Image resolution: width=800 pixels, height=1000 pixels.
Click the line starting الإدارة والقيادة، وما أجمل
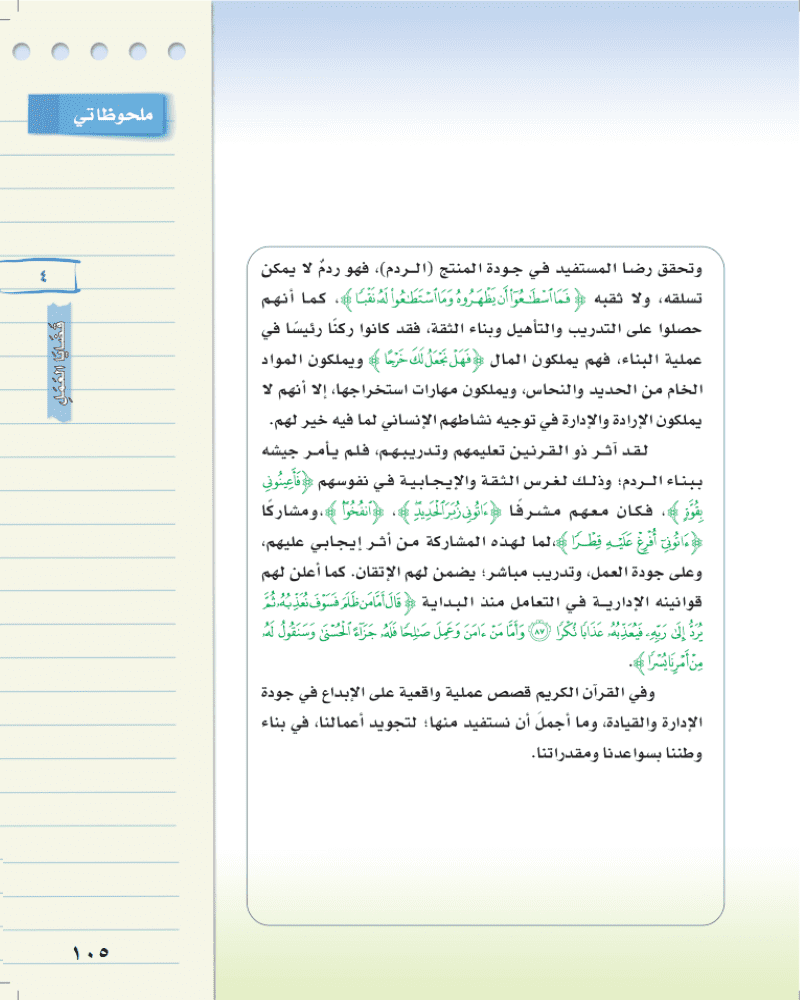[482, 723]
